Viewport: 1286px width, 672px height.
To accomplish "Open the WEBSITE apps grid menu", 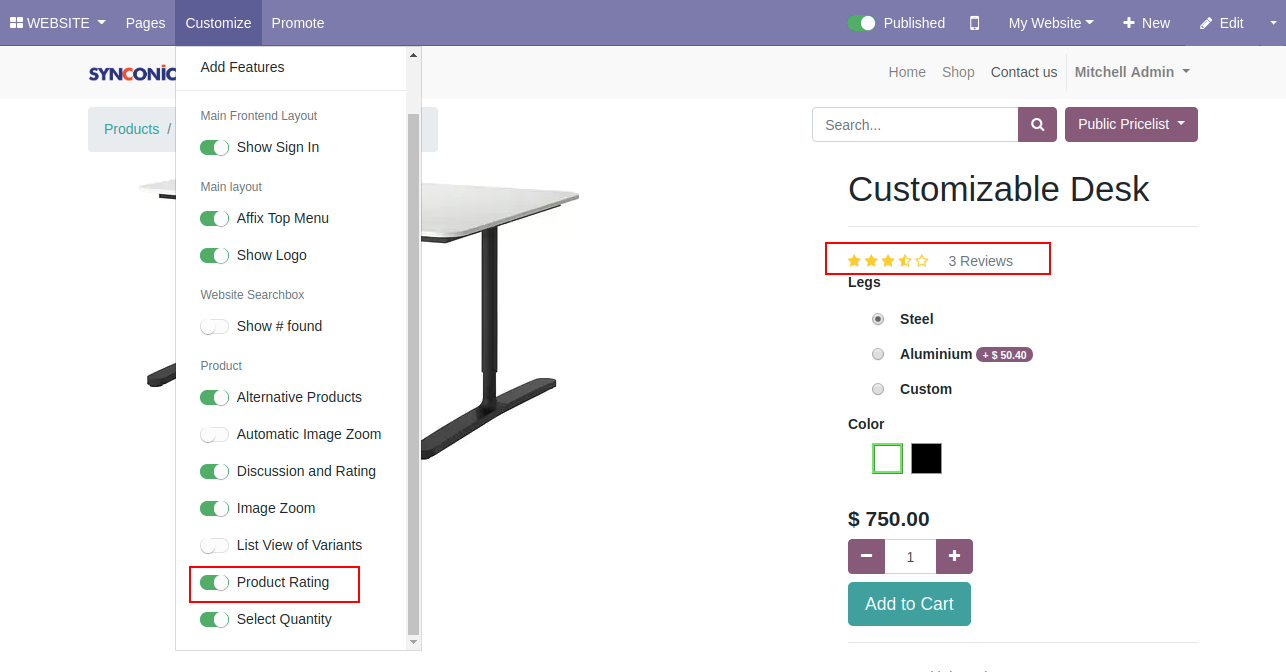I will (x=57, y=23).
